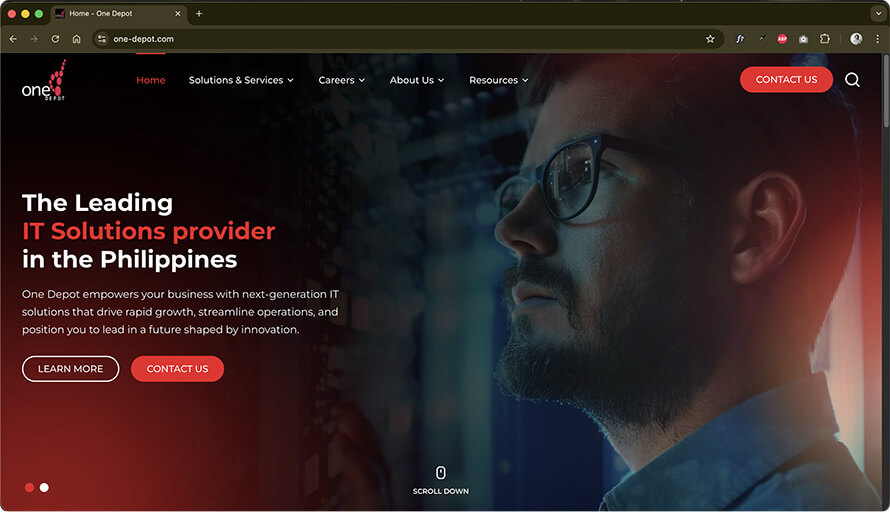Open the fonts extension icon

[740, 39]
